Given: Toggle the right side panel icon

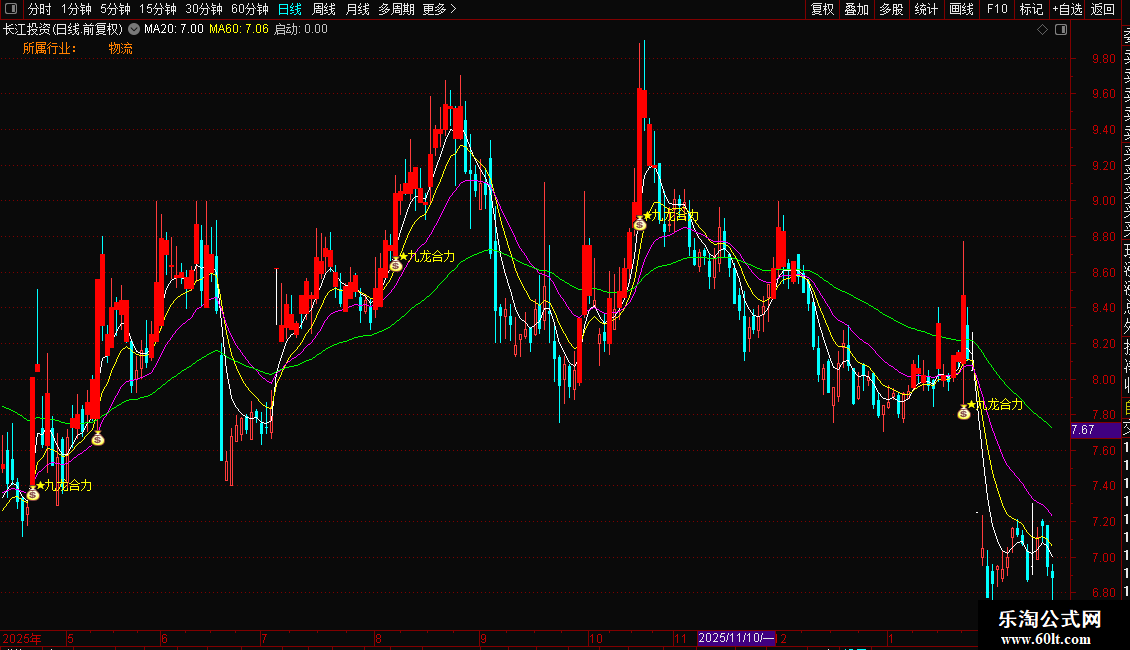Looking at the screenshot, I should 1061,30.
